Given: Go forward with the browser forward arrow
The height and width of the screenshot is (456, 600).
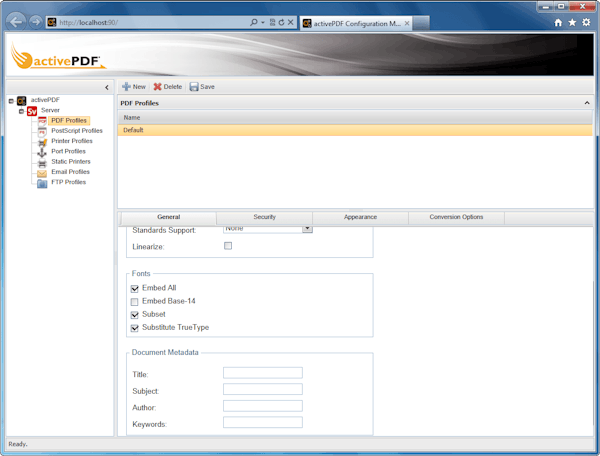Looking at the screenshot, I should [36, 22].
